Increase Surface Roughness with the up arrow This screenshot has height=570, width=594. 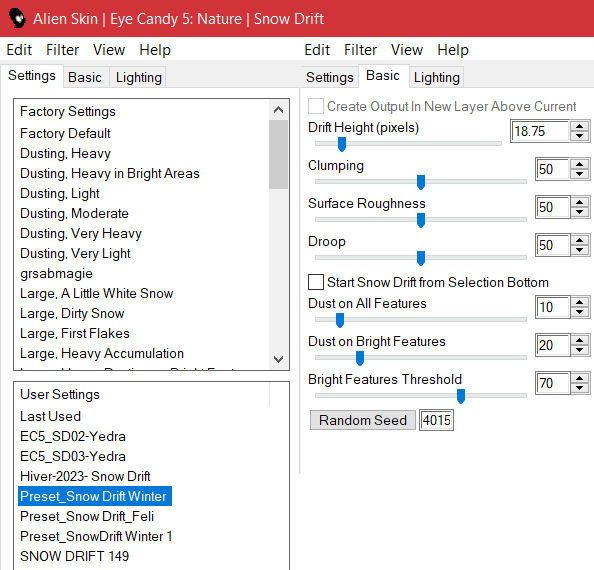[579, 202]
